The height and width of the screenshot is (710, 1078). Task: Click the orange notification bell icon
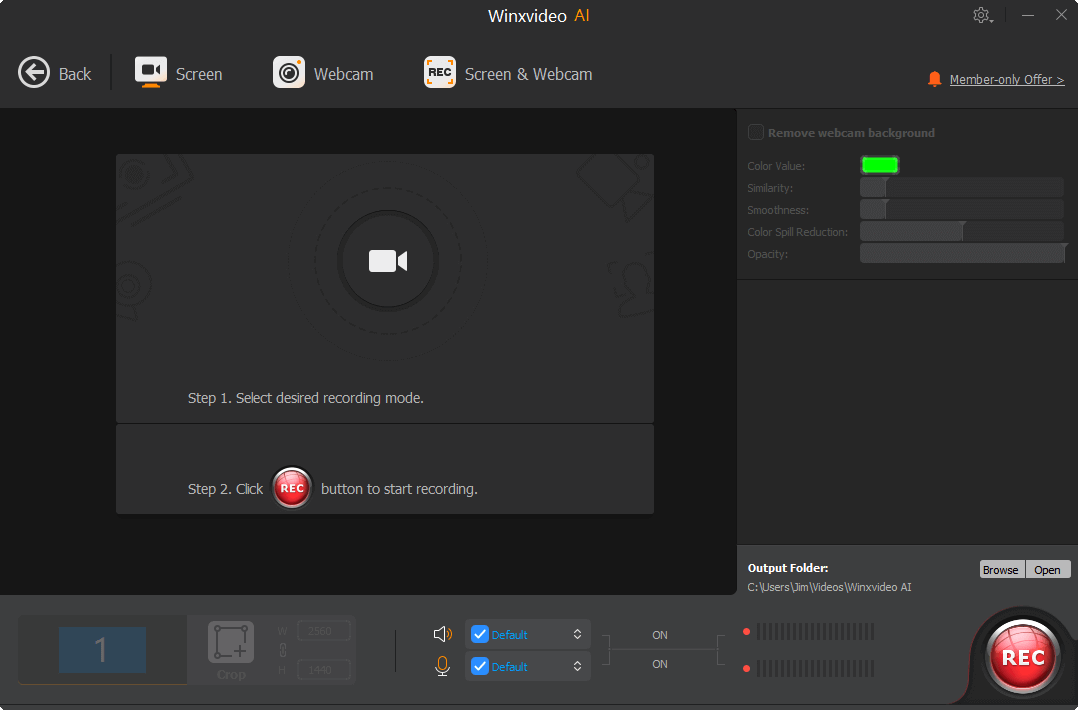(x=934, y=79)
